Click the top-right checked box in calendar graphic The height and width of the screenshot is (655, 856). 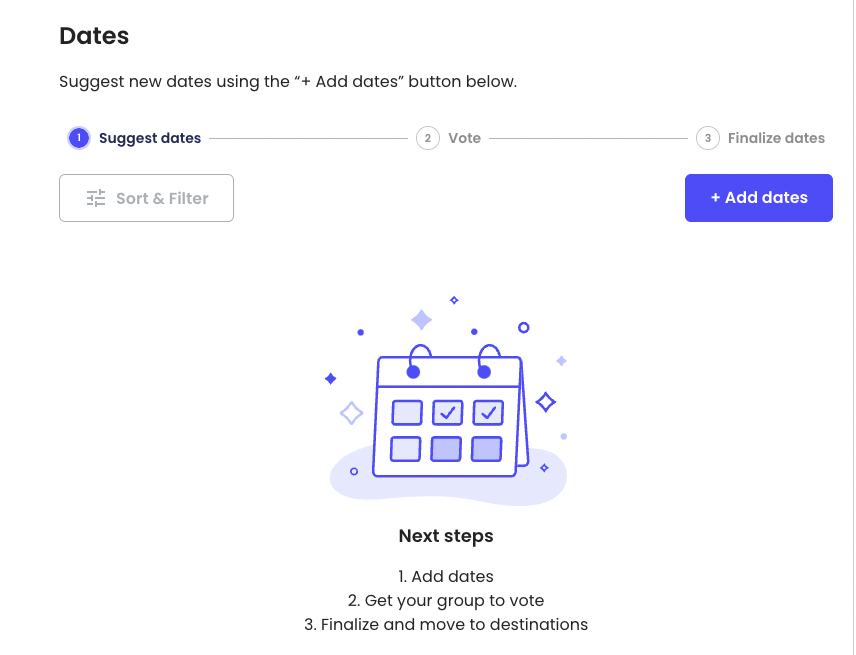pyautogui.click(x=487, y=412)
